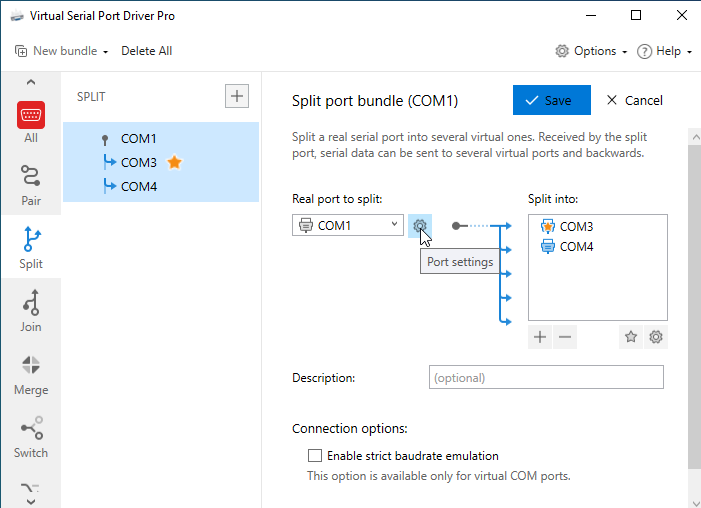Enable strict baudrate emulation checkbox
701x508 pixels.
click(315, 456)
